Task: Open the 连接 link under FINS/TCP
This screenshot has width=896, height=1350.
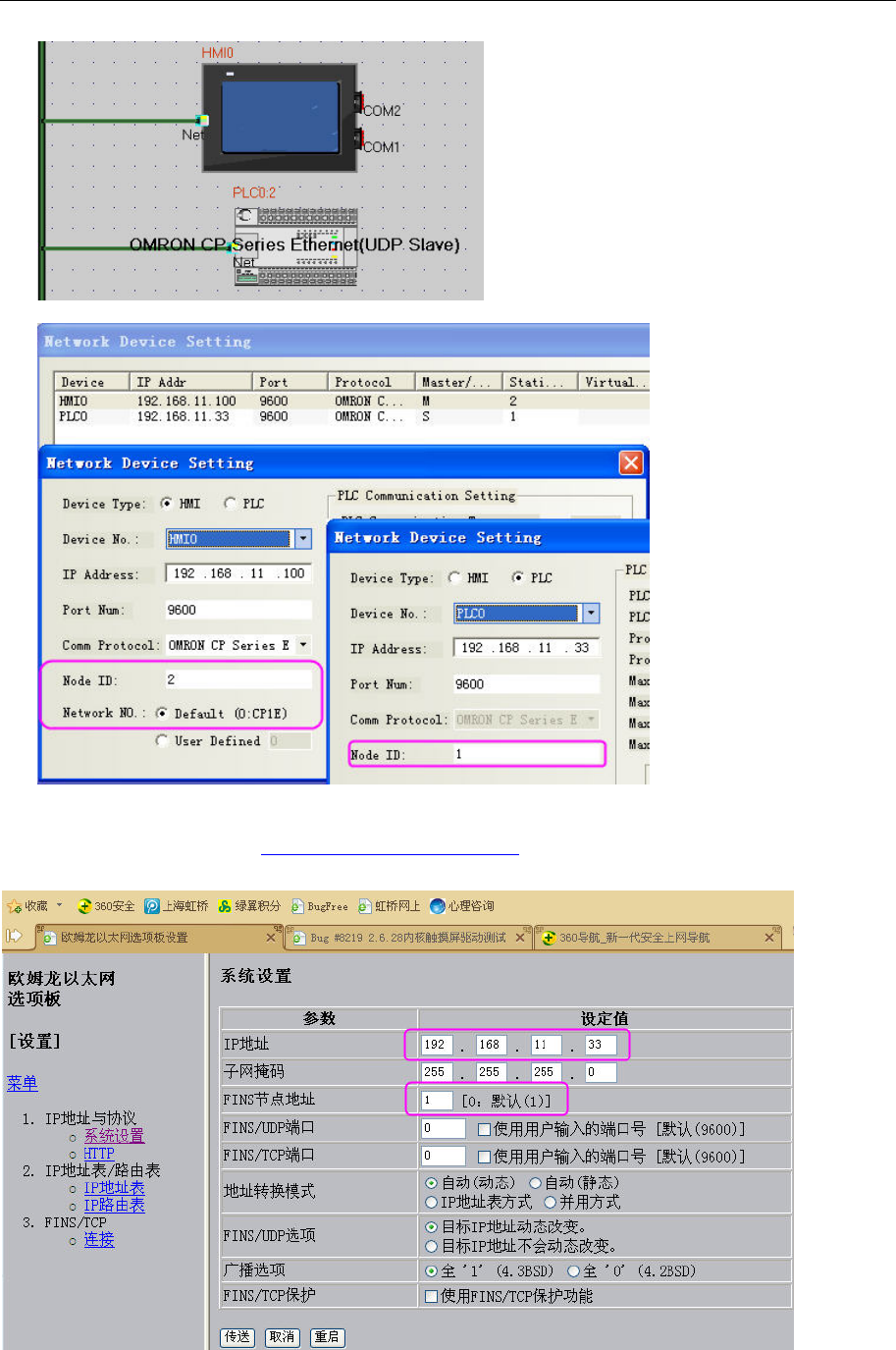Action: [x=99, y=1240]
